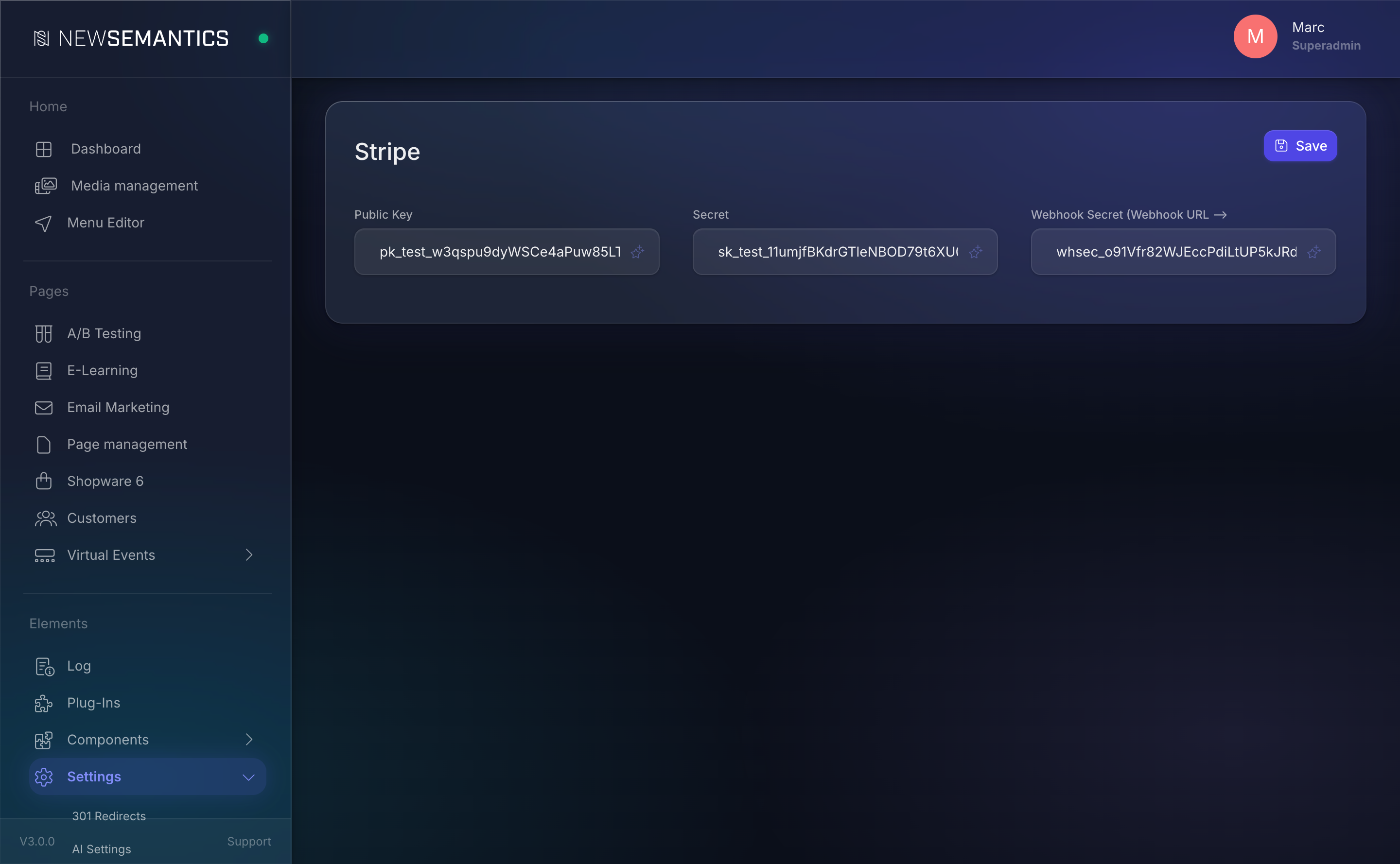The image size is (1400, 864).
Task: Focus the Secret key input field
Action: [x=845, y=252]
